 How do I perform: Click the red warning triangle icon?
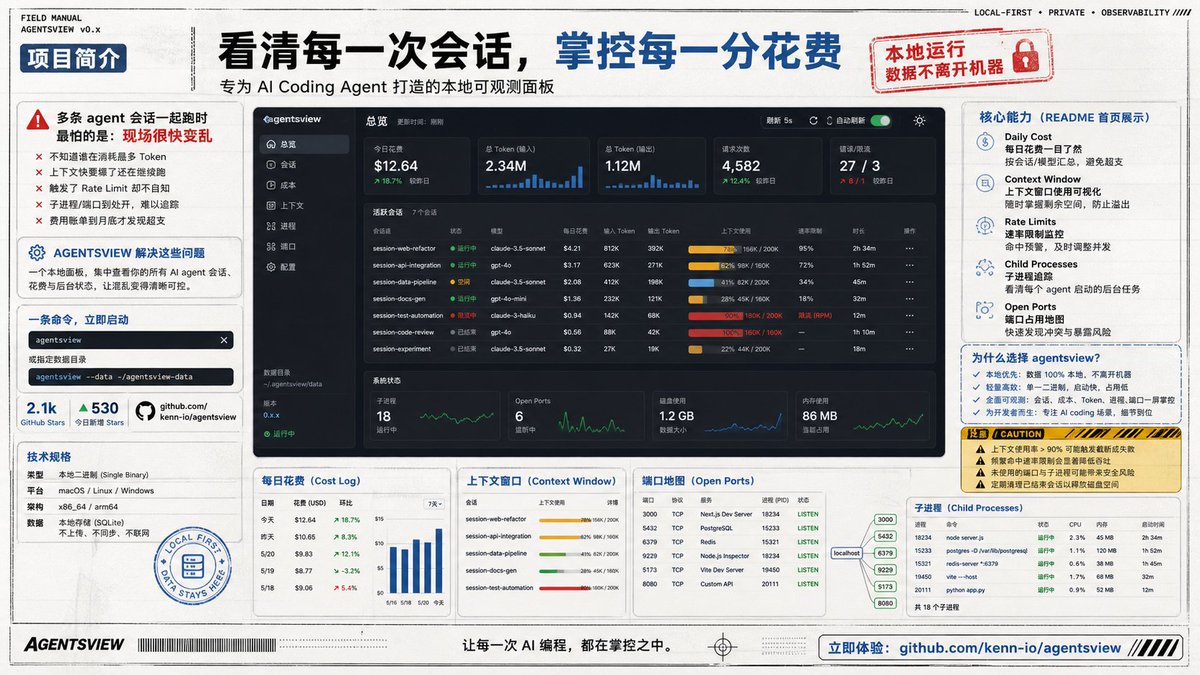pyautogui.click(x=38, y=120)
